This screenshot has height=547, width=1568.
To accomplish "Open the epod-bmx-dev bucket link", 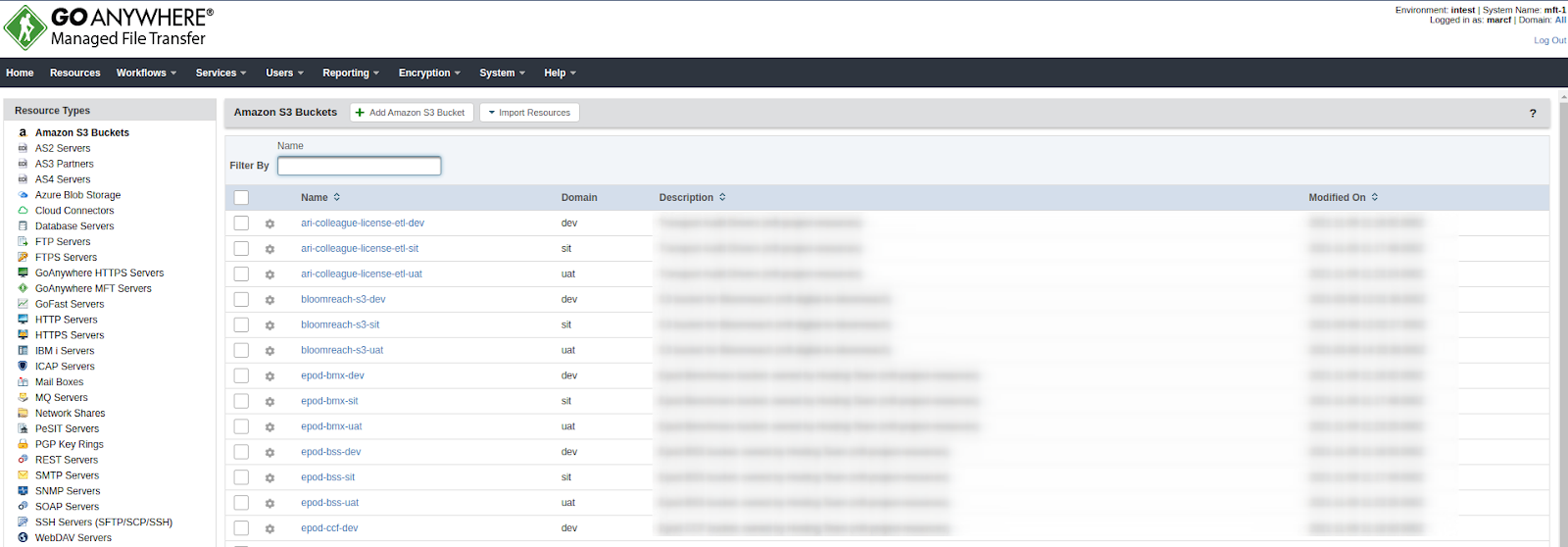I will click(x=332, y=375).
